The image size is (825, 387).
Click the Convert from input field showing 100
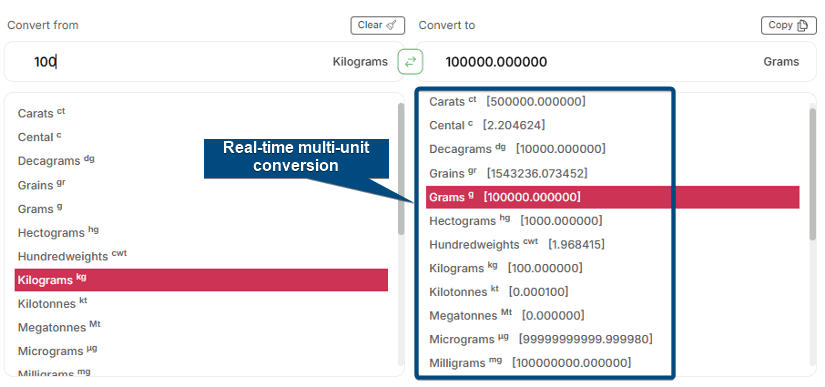point(204,62)
